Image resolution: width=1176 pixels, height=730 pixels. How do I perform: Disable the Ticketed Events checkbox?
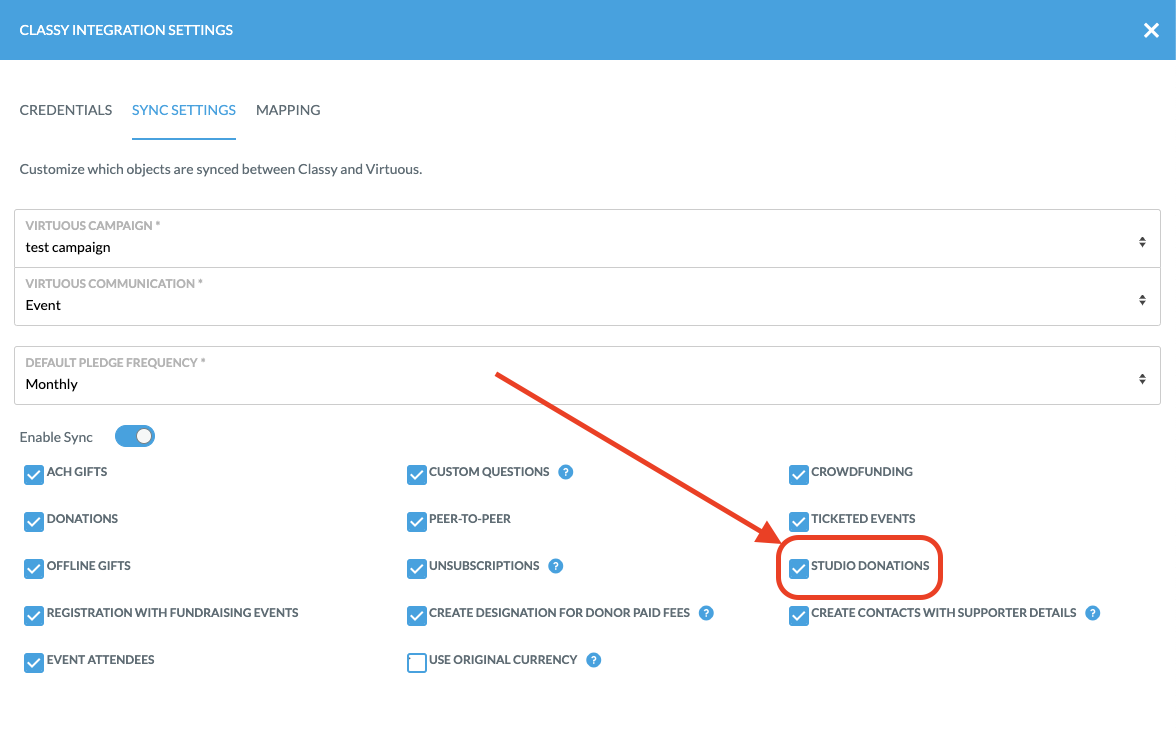799,521
